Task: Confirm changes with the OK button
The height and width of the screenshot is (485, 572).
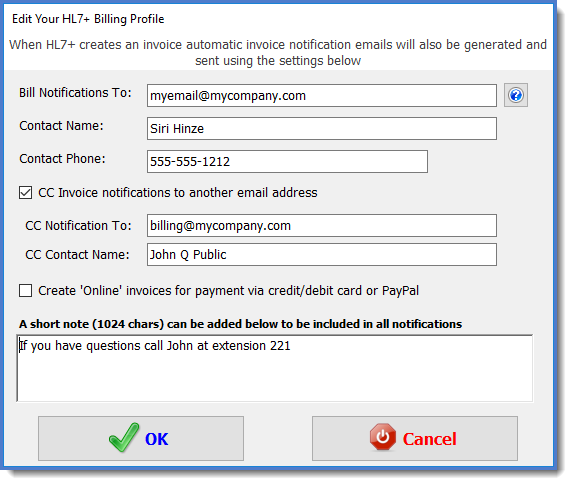Action: point(141,438)
